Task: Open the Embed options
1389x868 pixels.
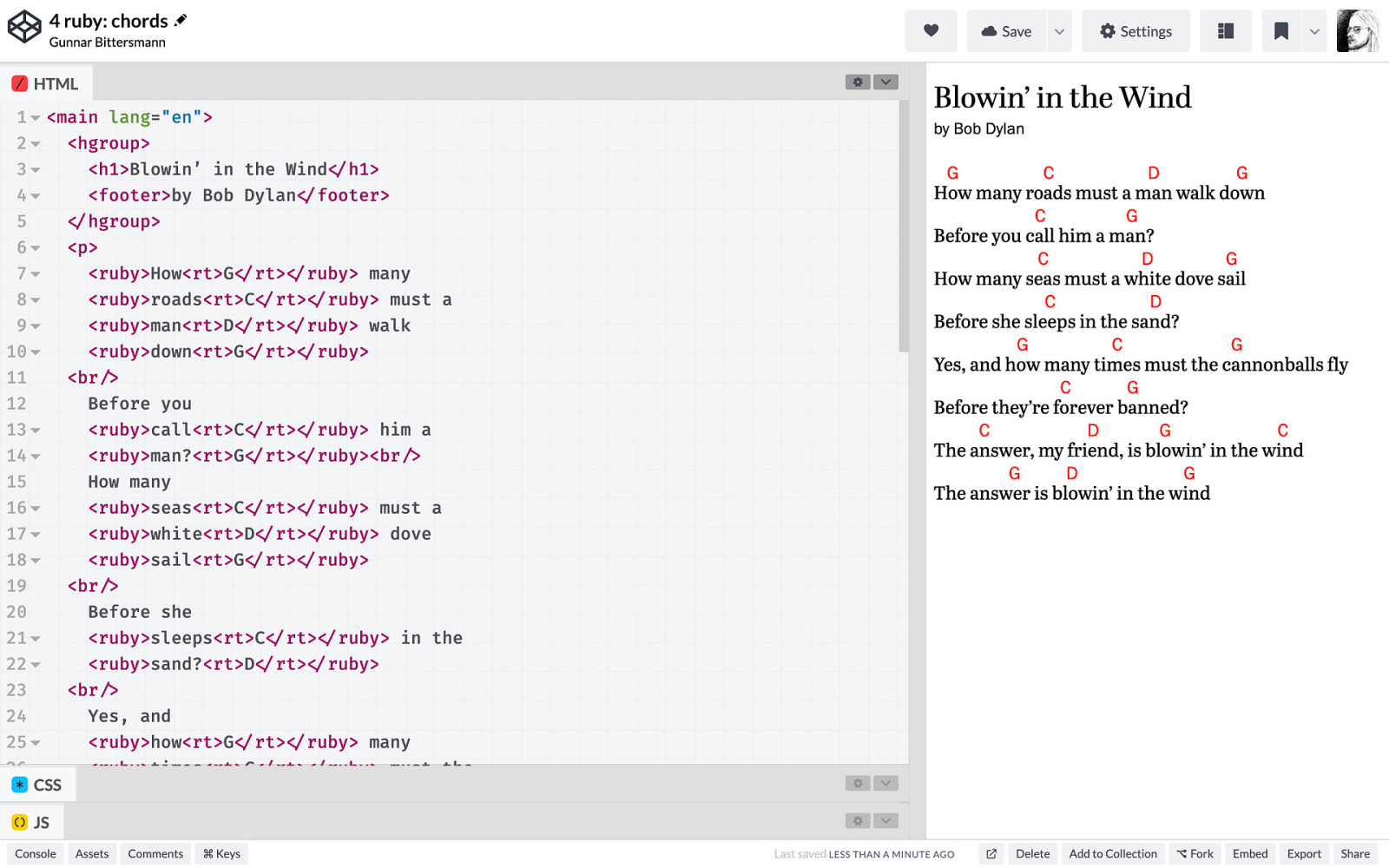Action: click(1250, 854)
